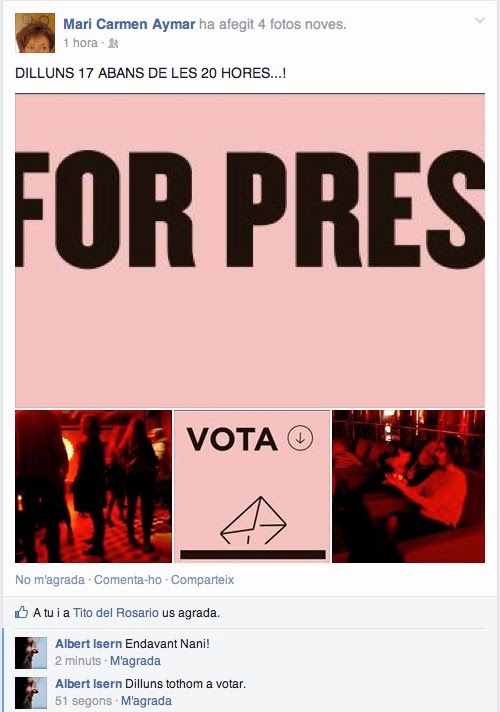Screen dimensions: 500x712
Task: Open Tito del Rosario's profile link
Action: click(x=116, y=613)
